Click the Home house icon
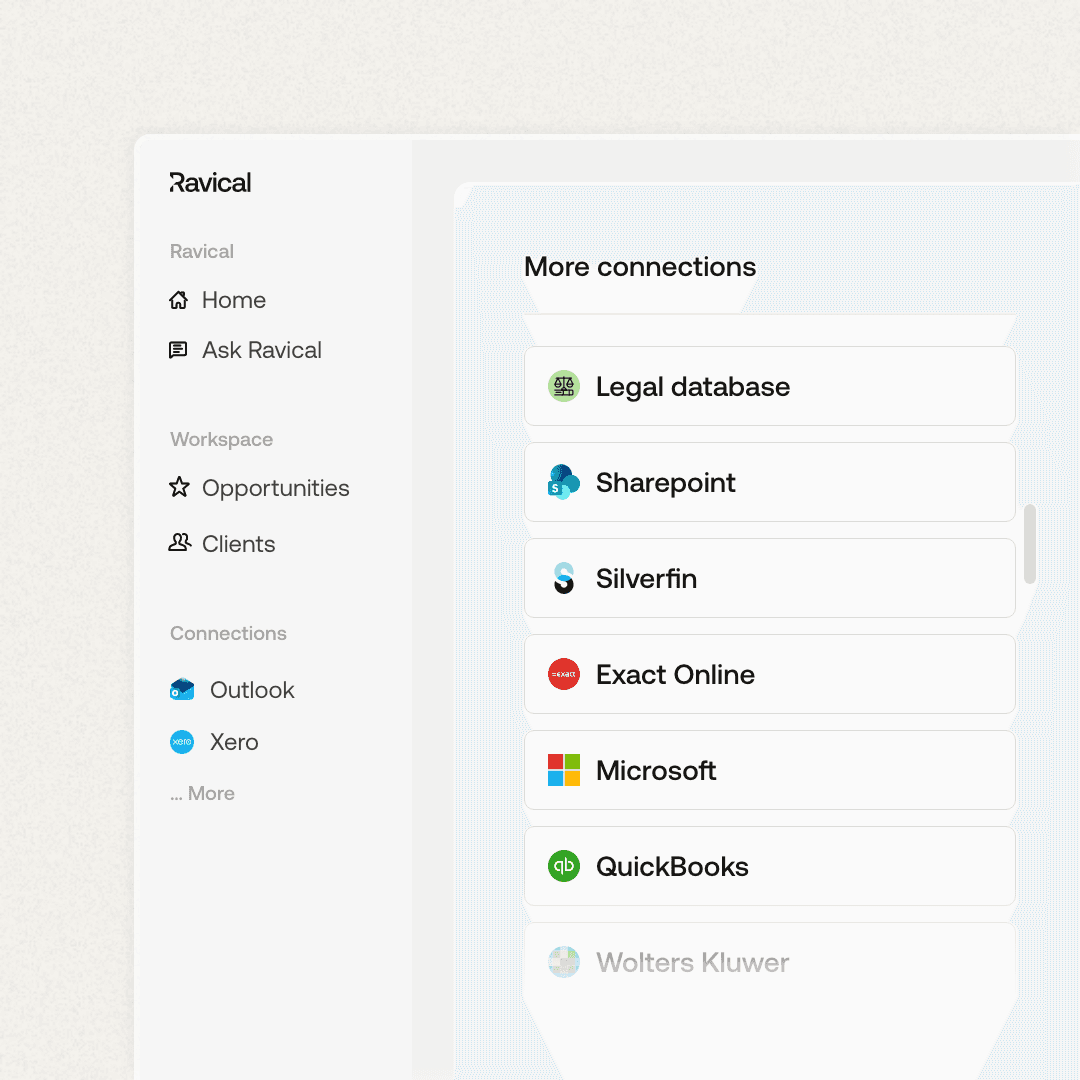Screen dimensions: 1080x1080 (x=178, y=300)
